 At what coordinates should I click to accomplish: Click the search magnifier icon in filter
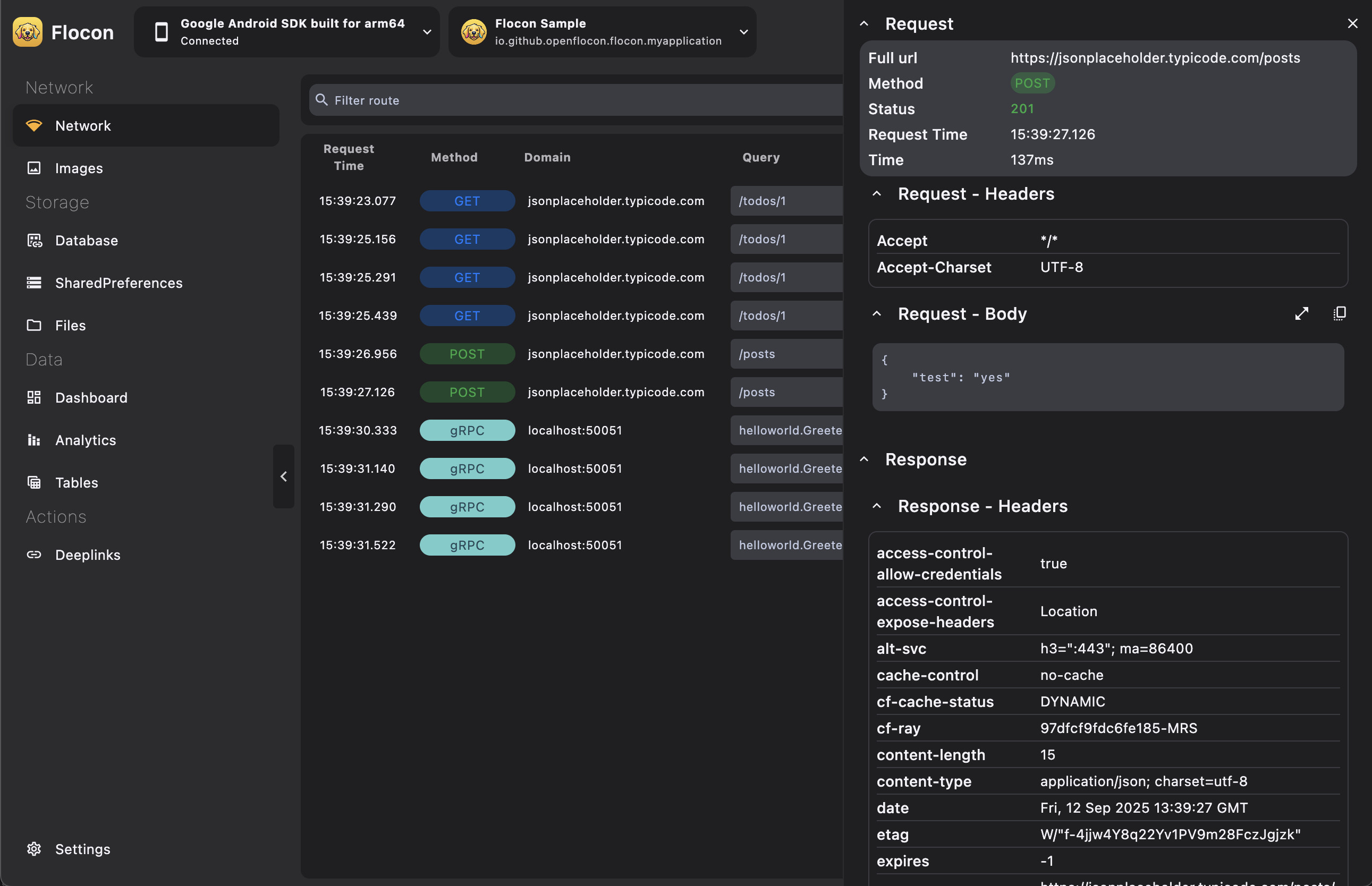(321, 100)
